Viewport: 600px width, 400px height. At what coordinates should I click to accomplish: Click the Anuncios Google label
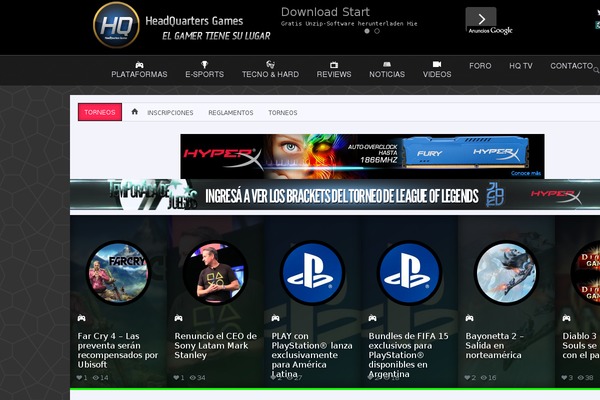coord(491,31)
